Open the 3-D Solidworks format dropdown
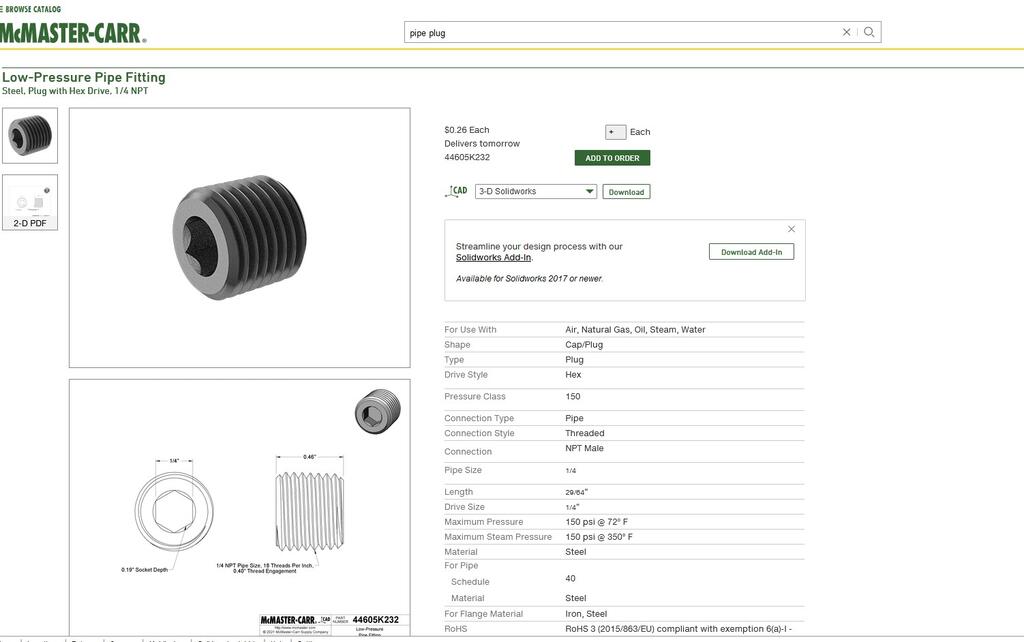The height and width of the screenshot is (642, 1024). [x=536, y=191]
